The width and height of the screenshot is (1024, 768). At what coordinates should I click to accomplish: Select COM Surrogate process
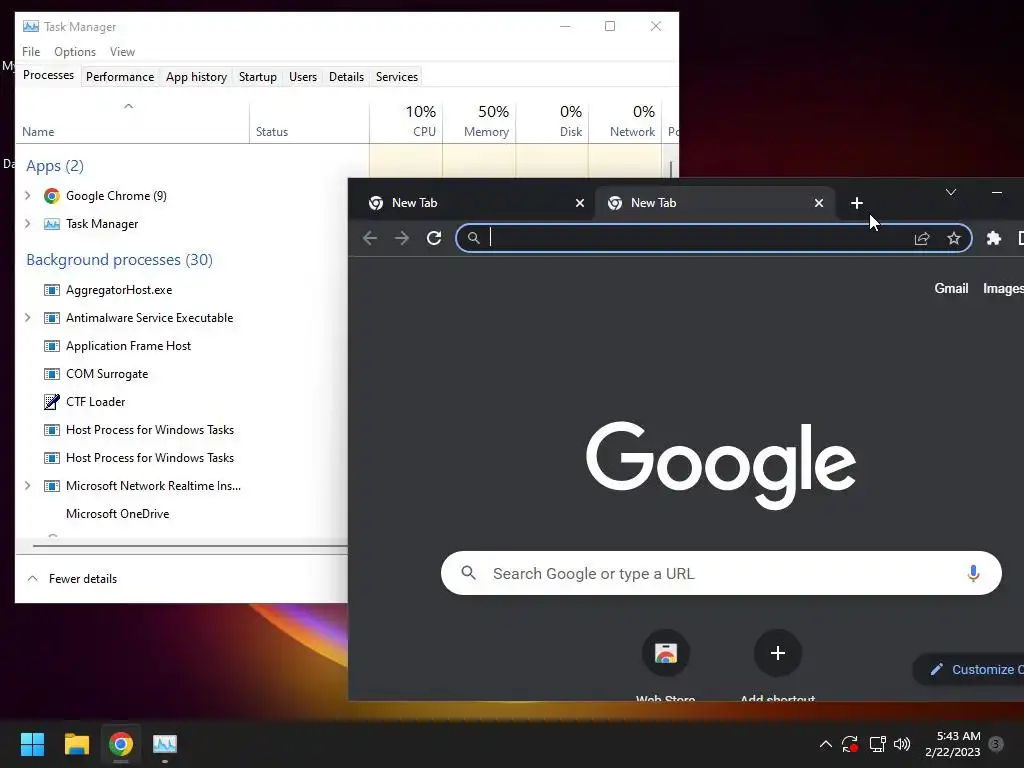107,374
